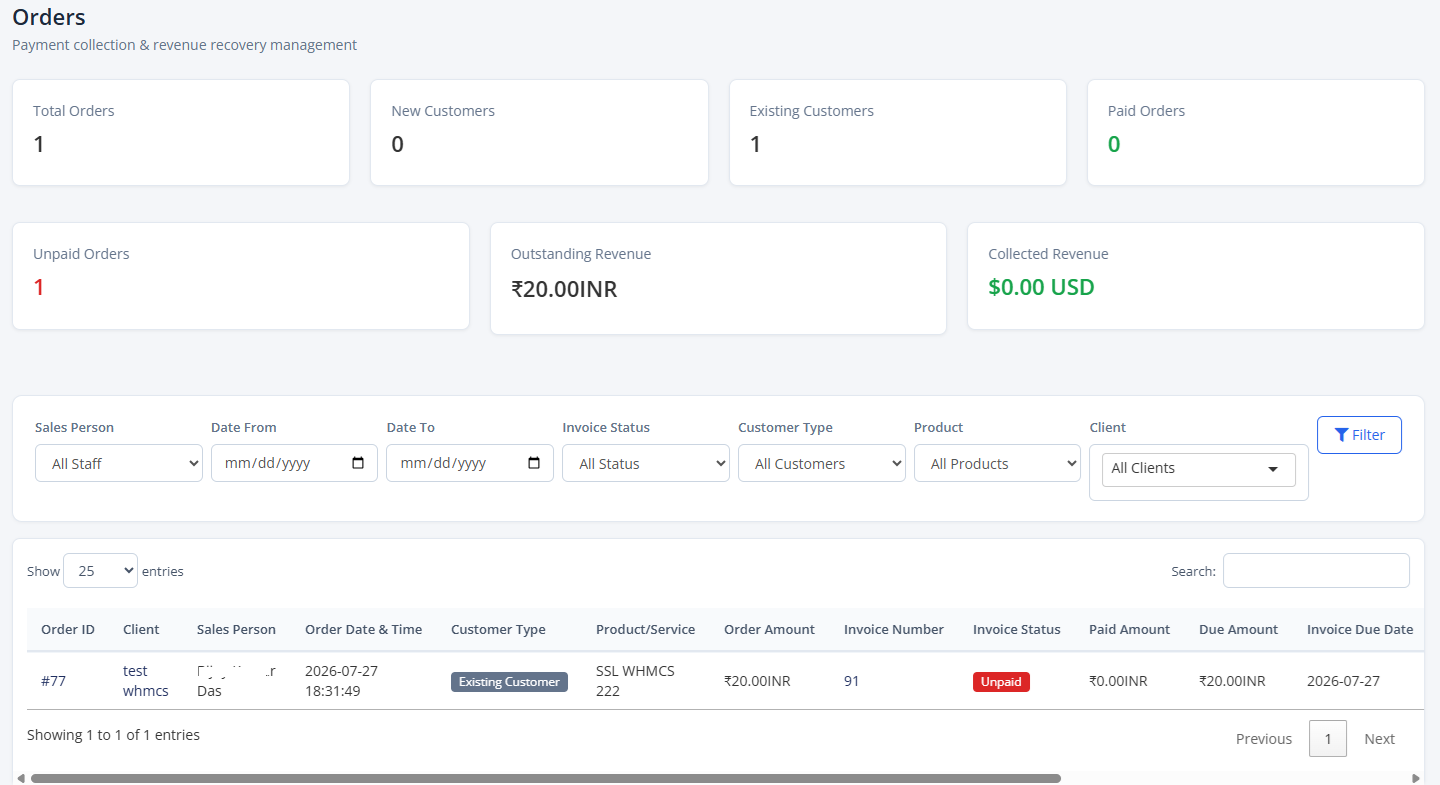Click the red Unpaid status badge

[1001, 682]
